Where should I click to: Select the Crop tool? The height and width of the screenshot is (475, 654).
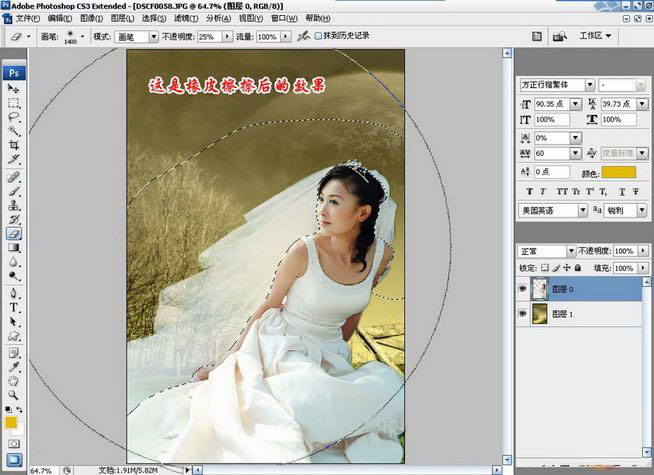point(14,146)
